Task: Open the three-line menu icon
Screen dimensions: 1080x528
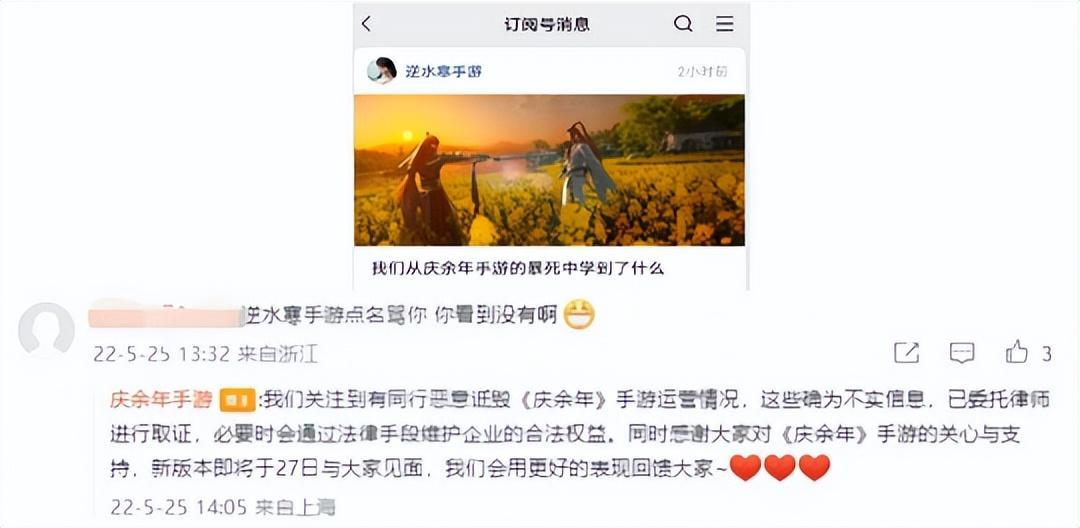Action: pos(724,24)
